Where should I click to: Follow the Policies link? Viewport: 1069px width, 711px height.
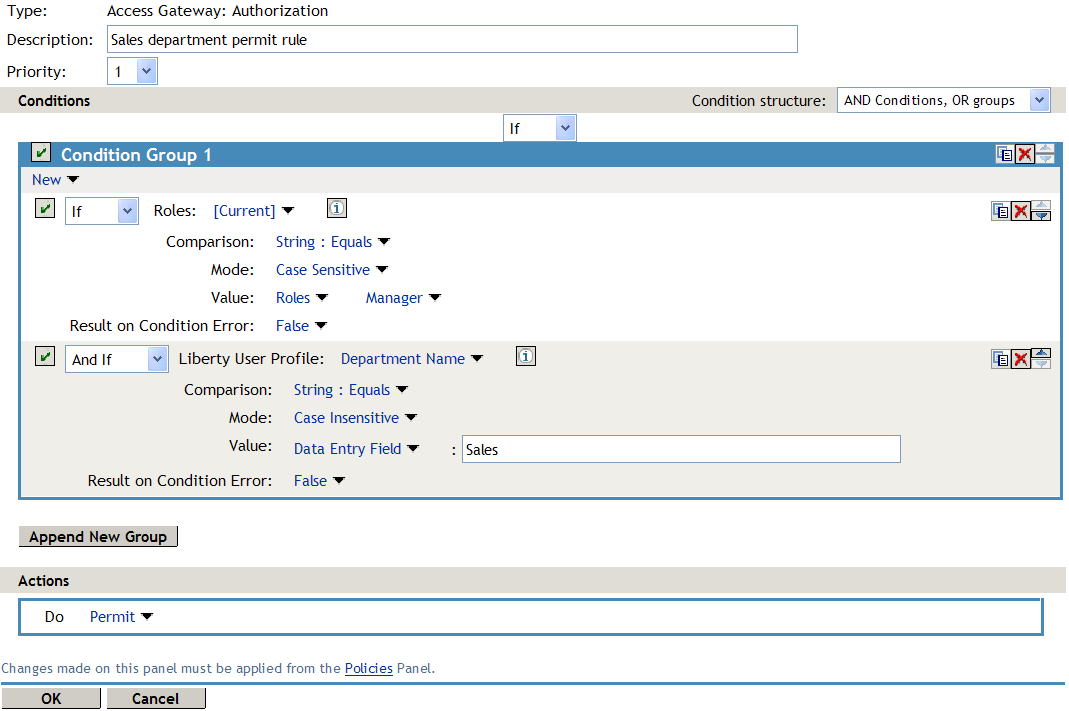[369, 668]
